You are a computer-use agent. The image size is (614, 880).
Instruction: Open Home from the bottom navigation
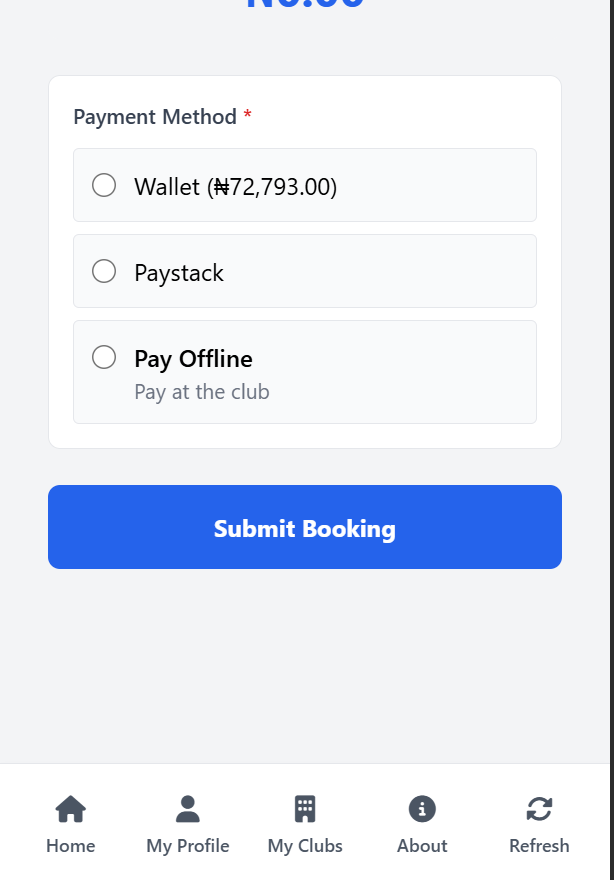tap(70, 825)
